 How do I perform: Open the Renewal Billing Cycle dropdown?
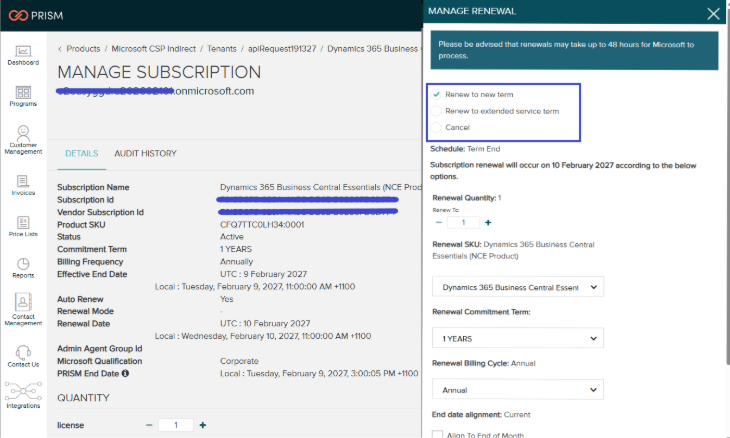518,390
